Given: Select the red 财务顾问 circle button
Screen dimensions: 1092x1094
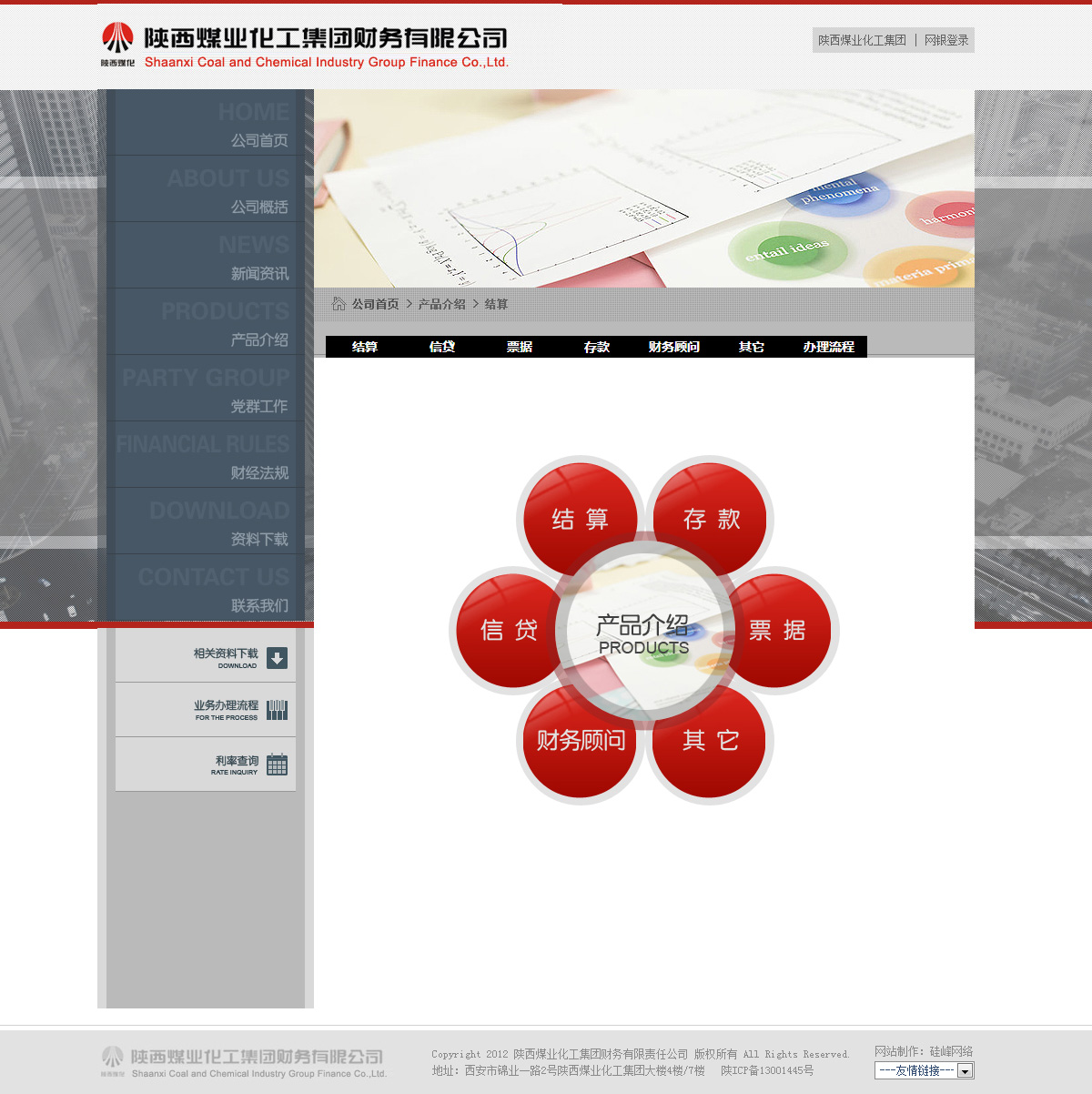Looking at the screenshot, I should pyautogui.click(x=579, y=741).
